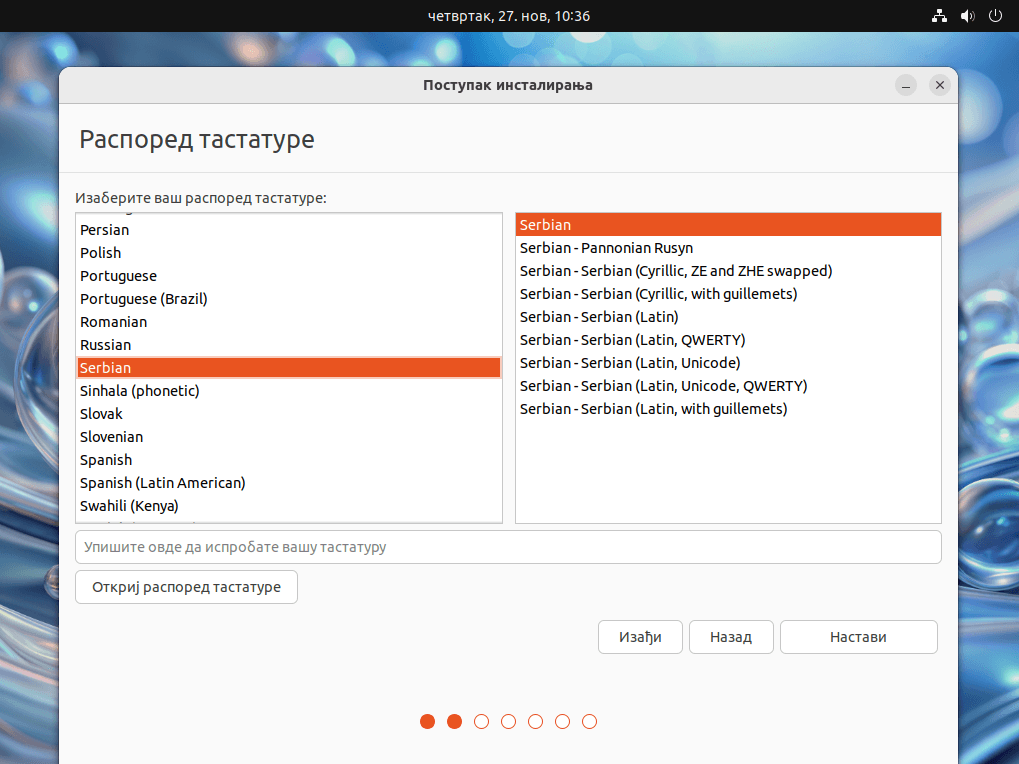Select Russian in the language list

click(289, 345)
